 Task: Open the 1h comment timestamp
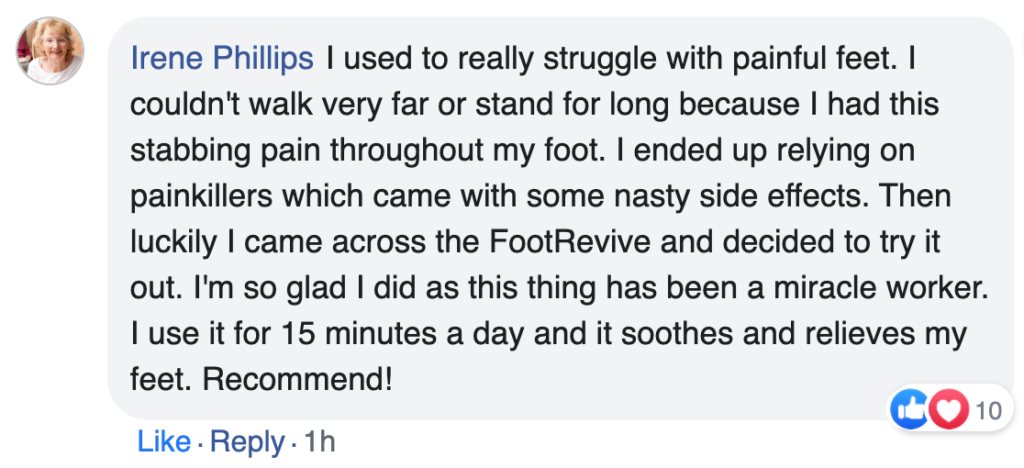[x=319, y=441]
